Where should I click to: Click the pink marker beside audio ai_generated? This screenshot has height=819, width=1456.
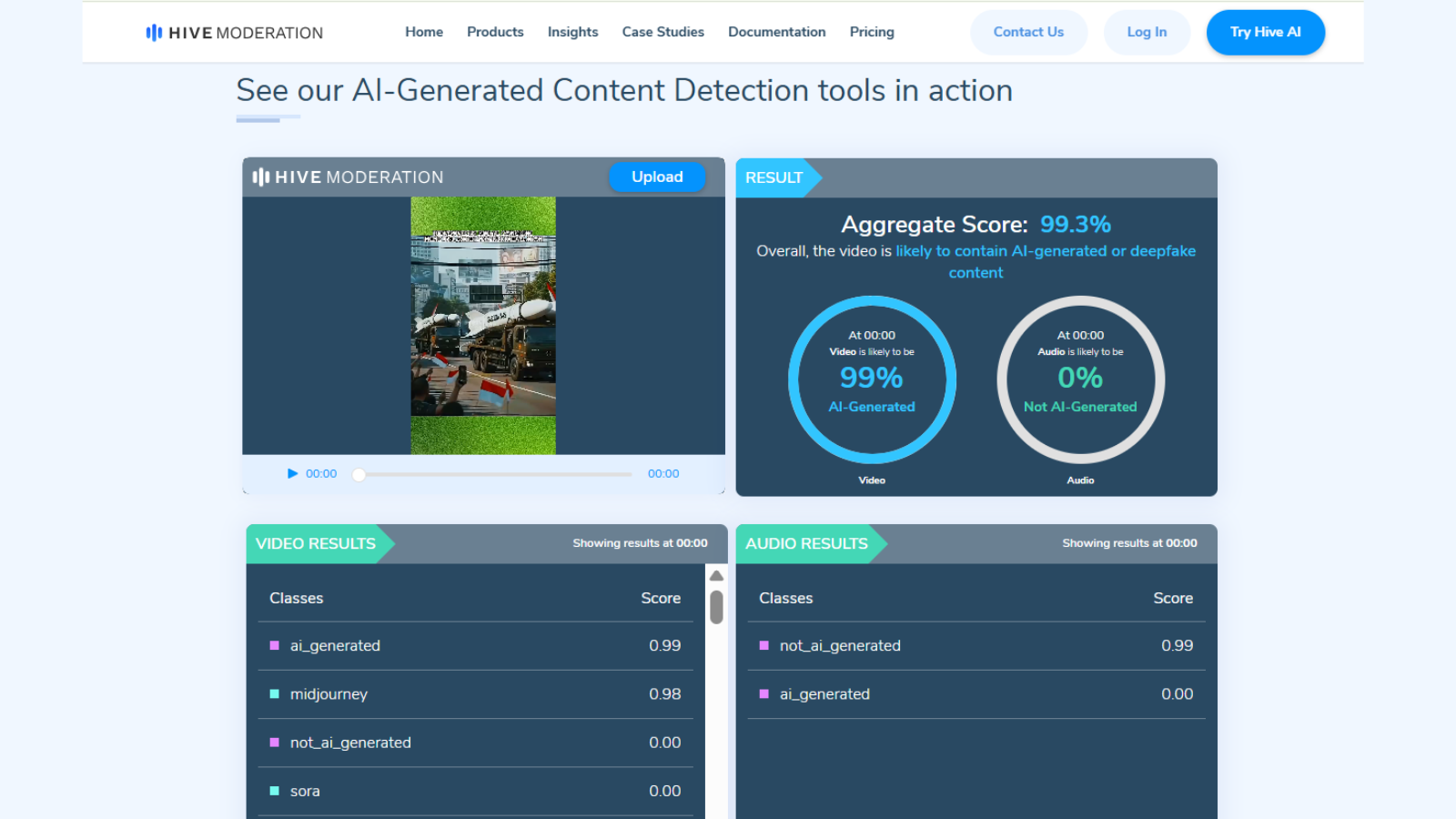click(763, 693)
